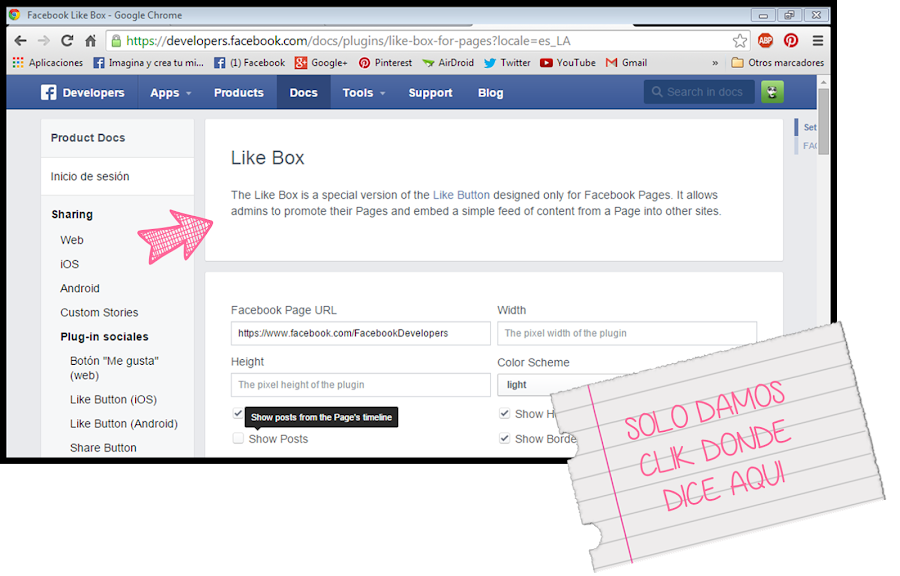Viewport: 900px width, 576px height.
Task: Go back with the browser back arrow
Action: click(x=21, y=41)
